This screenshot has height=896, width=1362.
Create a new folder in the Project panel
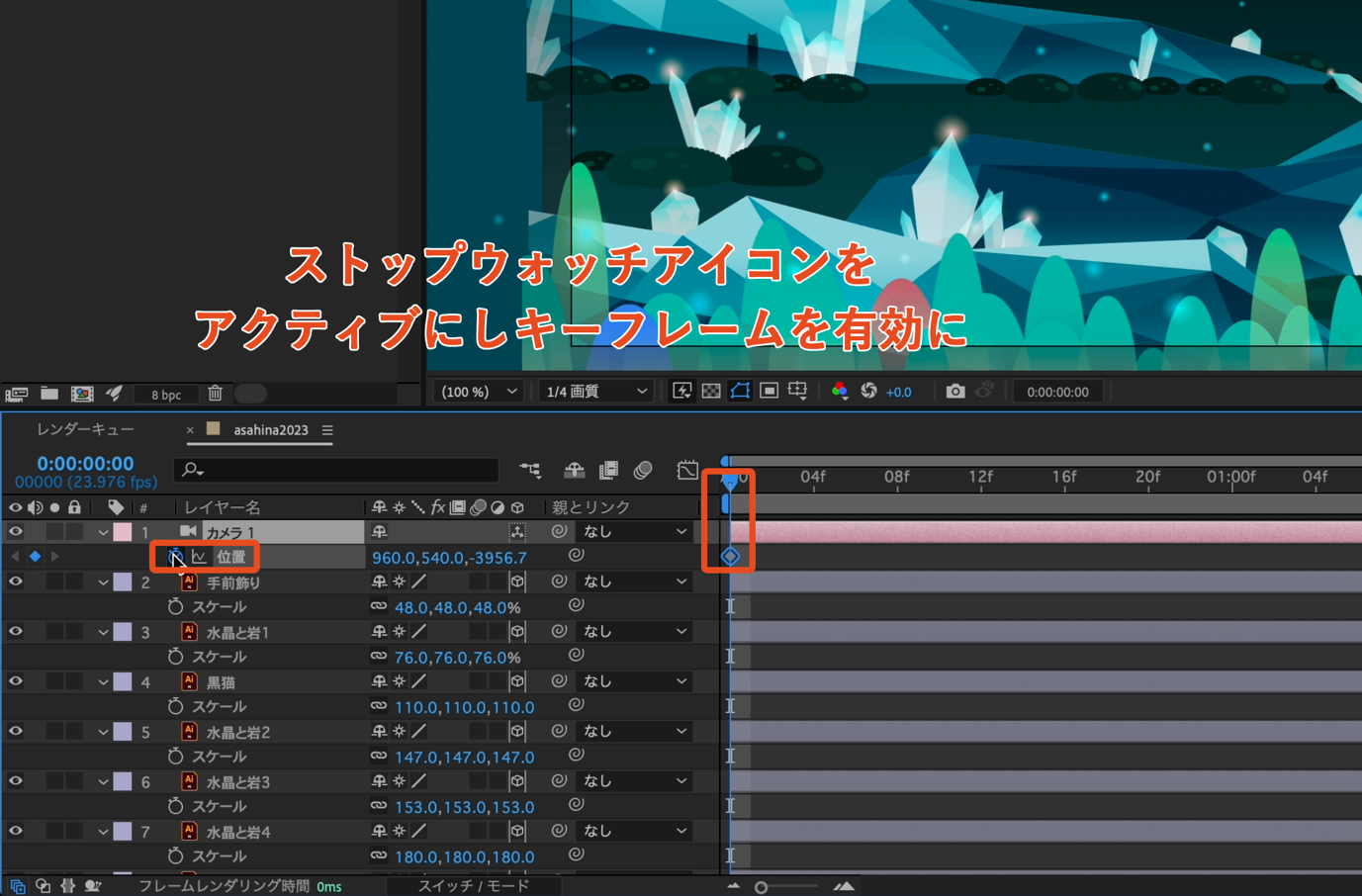point(48,394)
